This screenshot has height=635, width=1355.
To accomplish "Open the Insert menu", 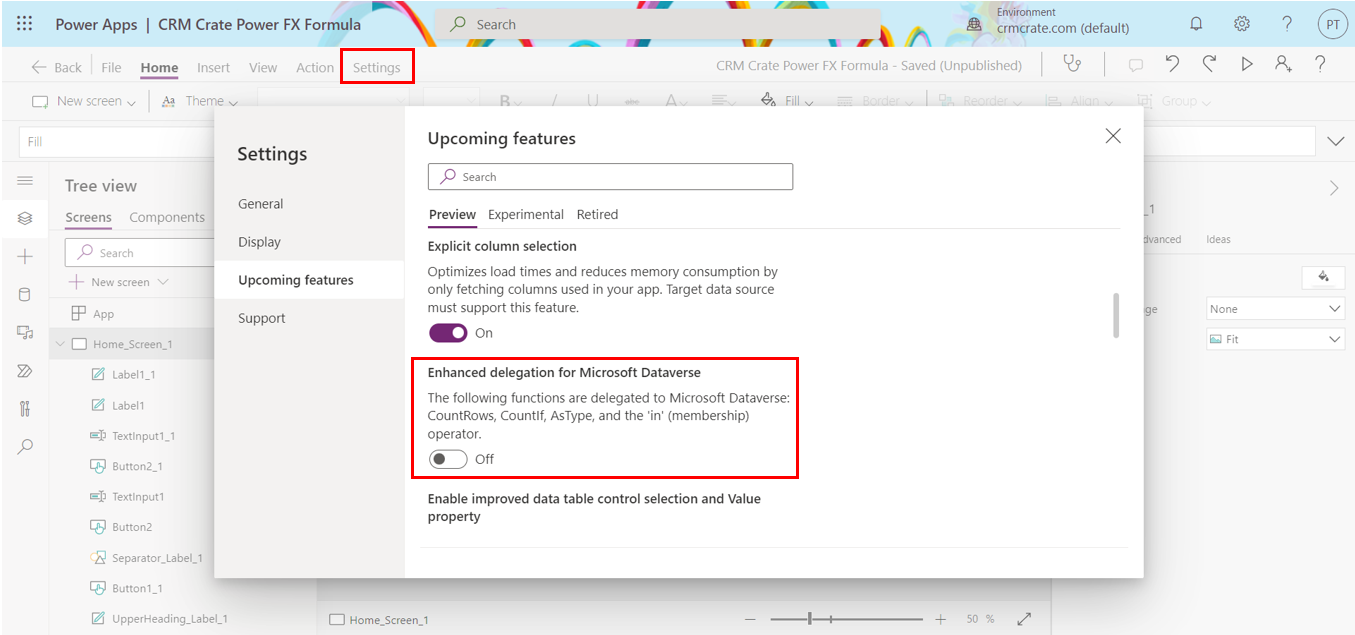I will point(213,67).
